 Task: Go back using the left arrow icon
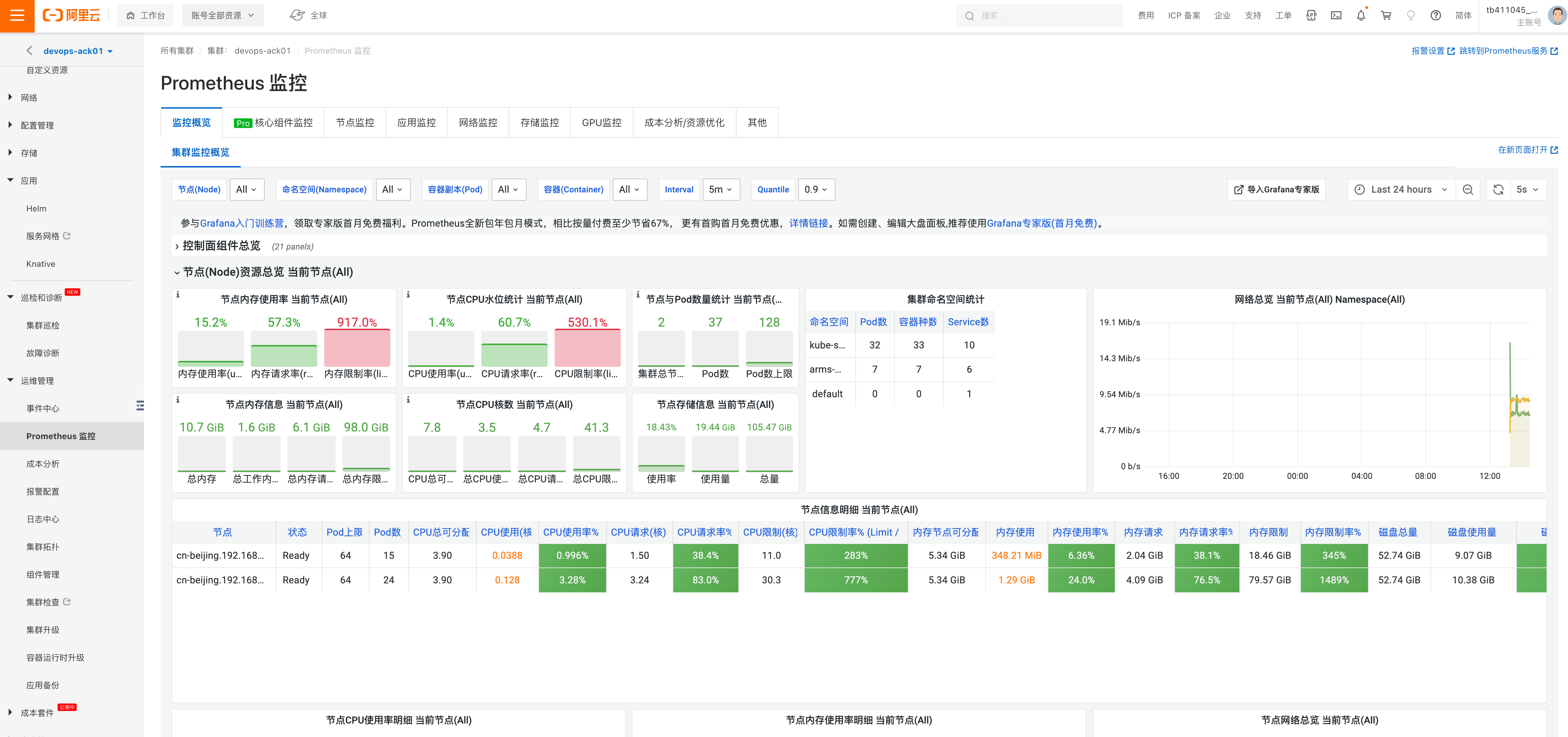click(29, 51)
